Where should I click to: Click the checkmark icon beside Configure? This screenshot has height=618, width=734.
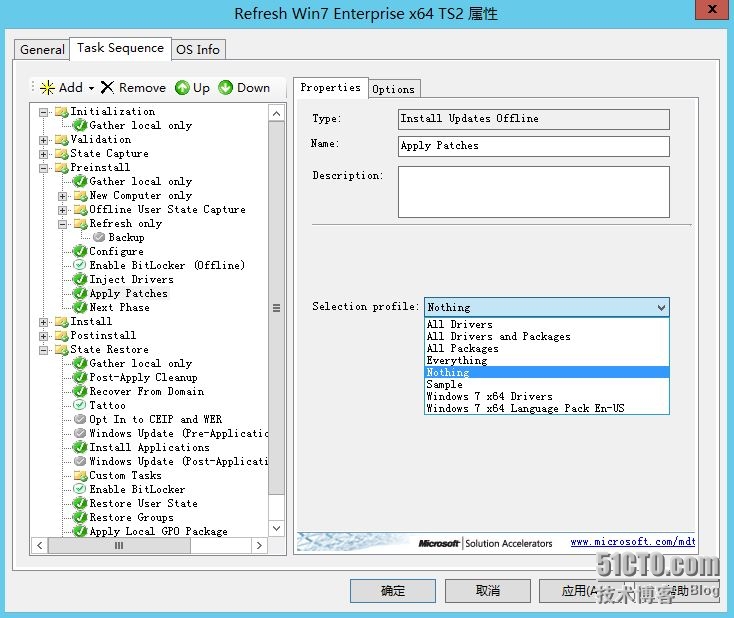[x=81, y=251]
